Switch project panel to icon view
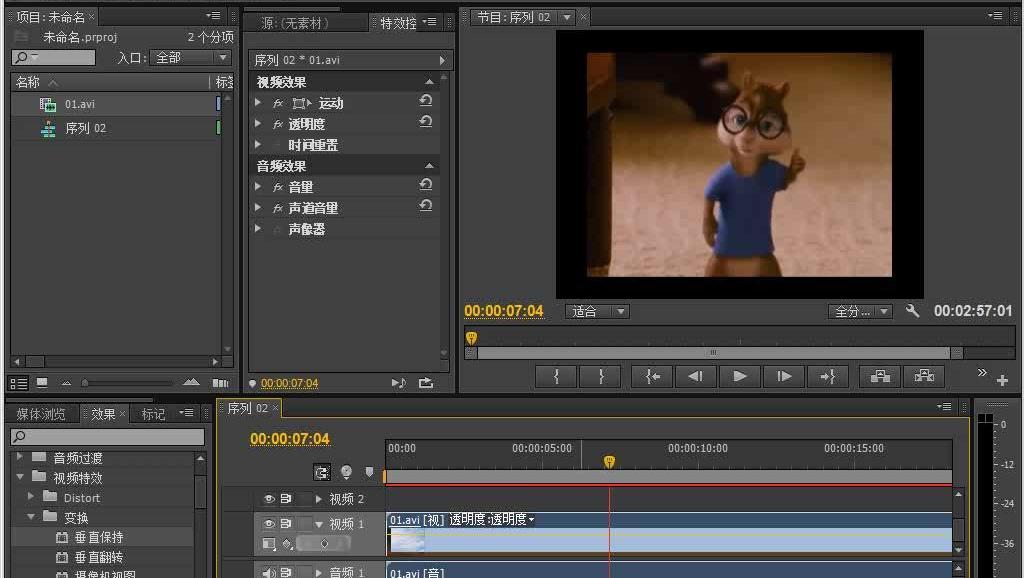 click(x=42, y=383)
